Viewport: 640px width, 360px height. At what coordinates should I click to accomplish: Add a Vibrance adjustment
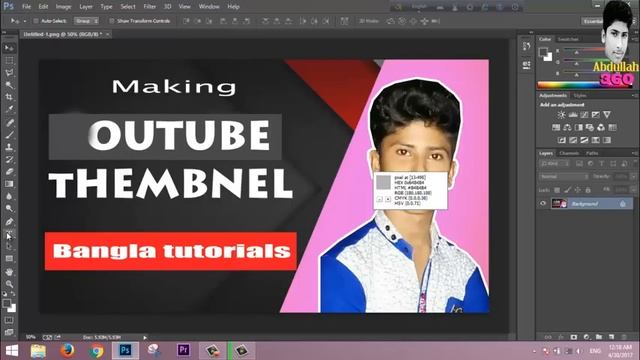[x=607, y=115]
